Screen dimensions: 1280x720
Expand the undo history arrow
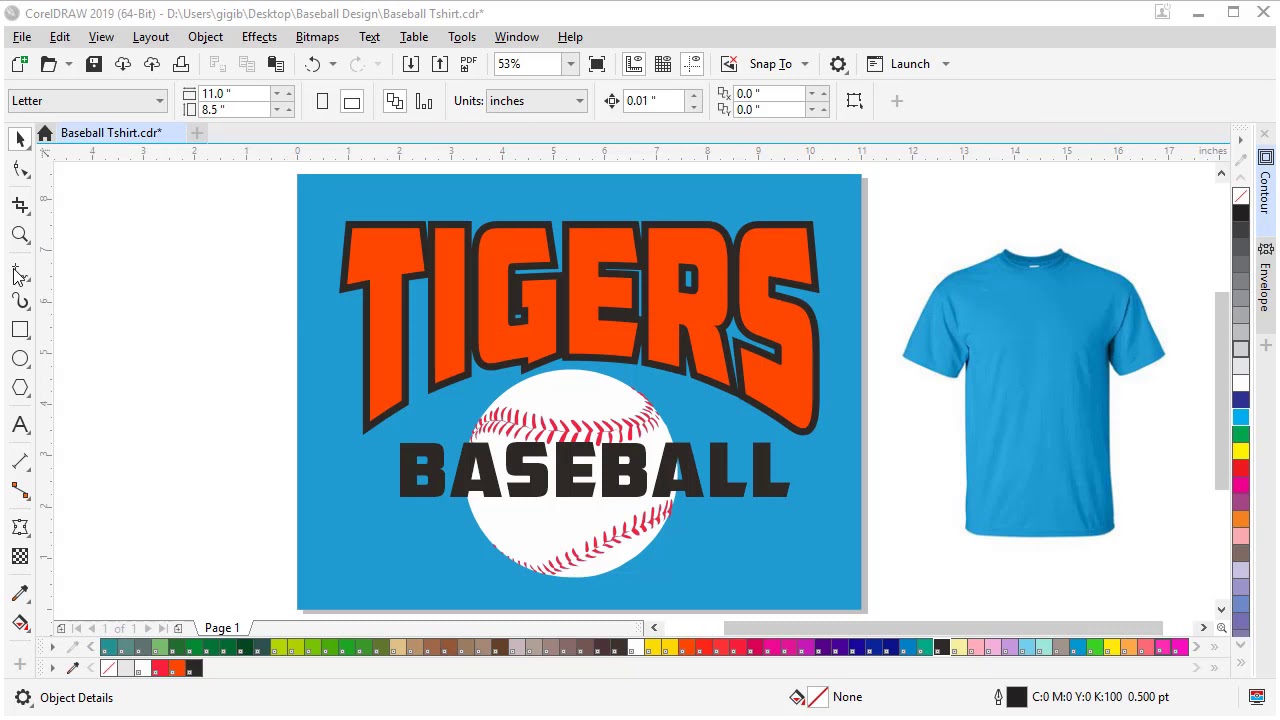point(333,64)
